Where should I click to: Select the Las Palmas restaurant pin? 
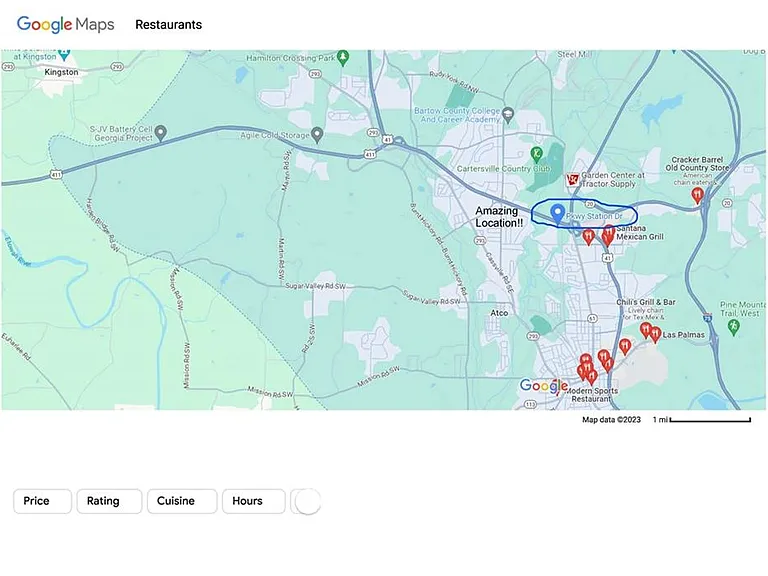click(x=655, y=335)
